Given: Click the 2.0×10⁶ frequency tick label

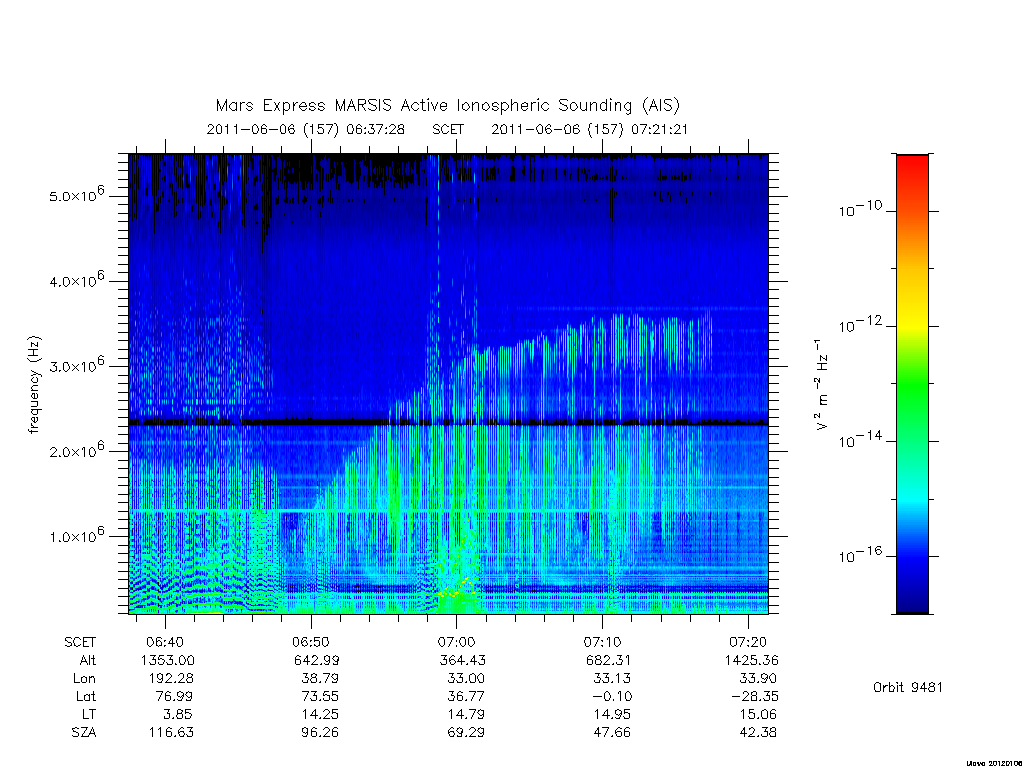Looking at the screenshot, I should [76, 451].
